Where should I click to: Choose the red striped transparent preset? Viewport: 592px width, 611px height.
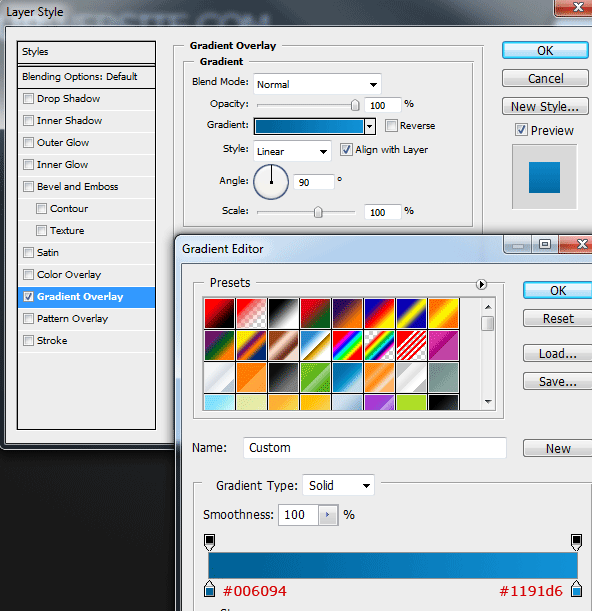click(411, 346)
